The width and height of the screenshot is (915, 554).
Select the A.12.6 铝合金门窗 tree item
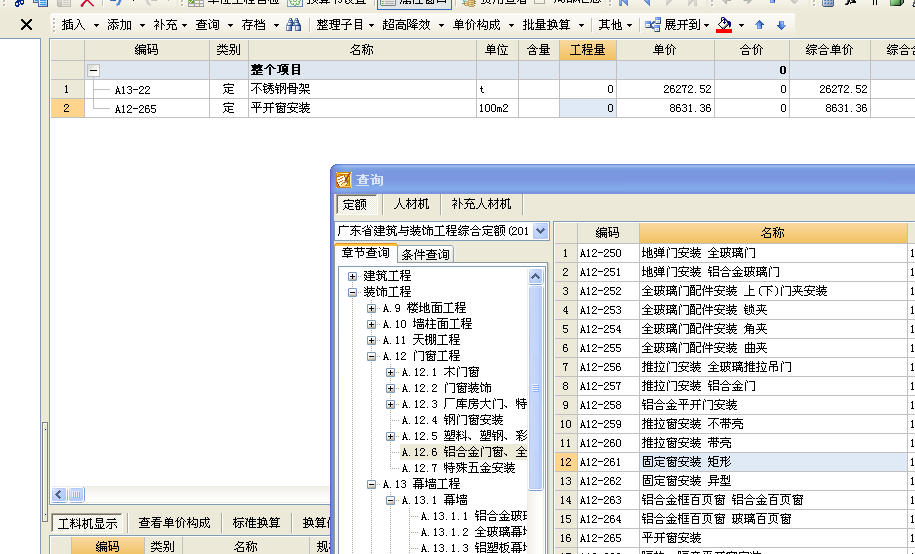464,452
